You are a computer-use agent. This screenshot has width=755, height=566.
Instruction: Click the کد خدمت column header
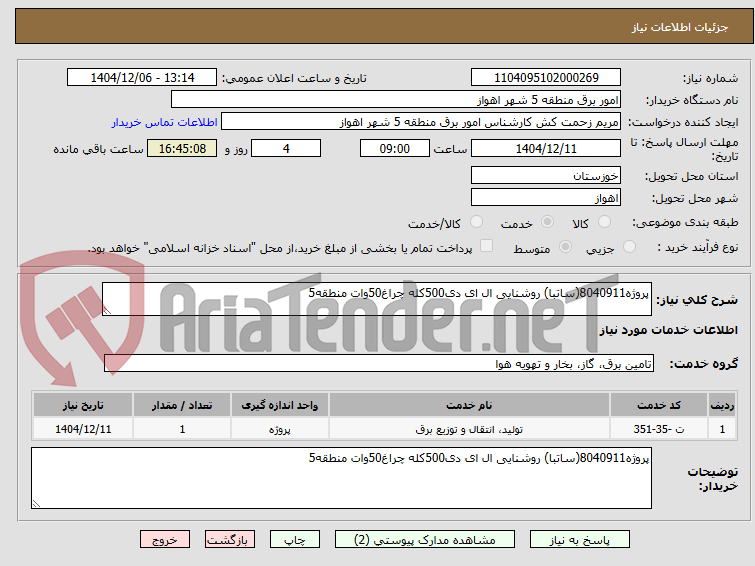658,405
